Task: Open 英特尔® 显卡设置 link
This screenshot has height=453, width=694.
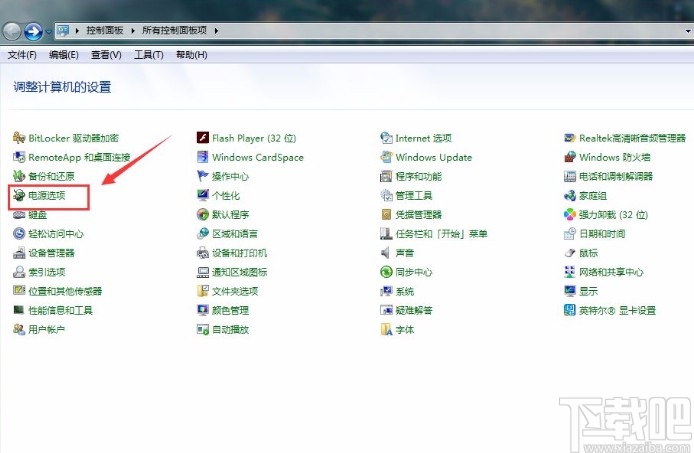Action: click(x=617, y=310)
